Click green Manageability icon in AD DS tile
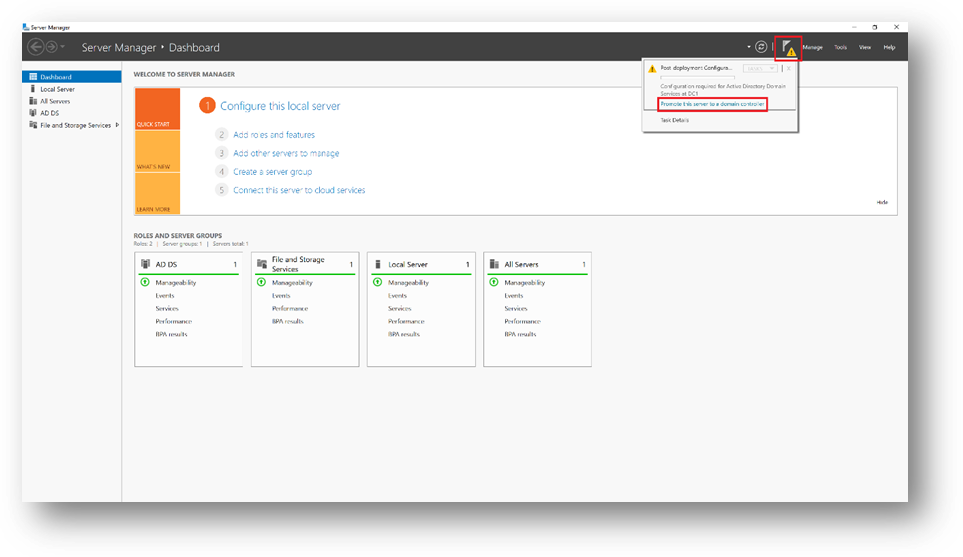This screenshot has width=963, height=557. click(145, 282)
